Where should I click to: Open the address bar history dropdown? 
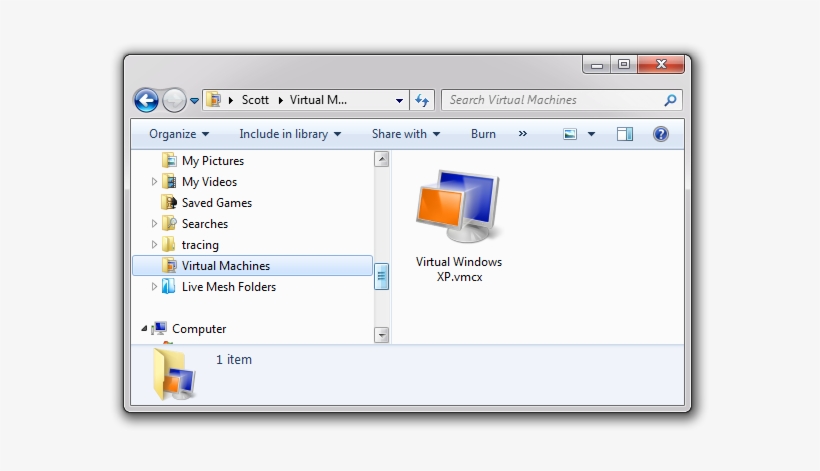(x=399, y=100)
